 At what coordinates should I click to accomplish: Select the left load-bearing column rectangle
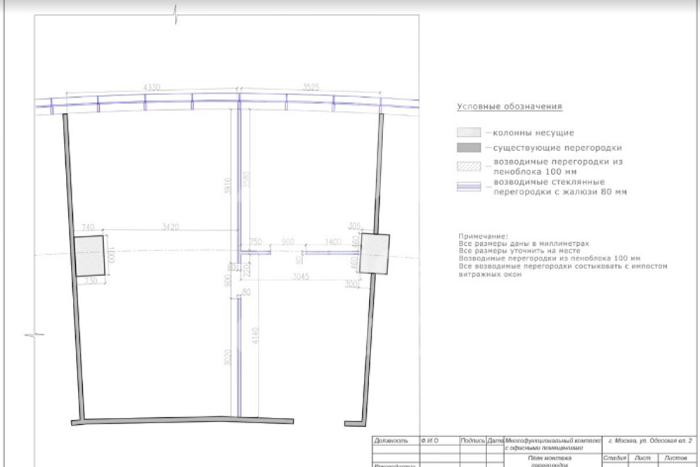click(x=89, y=256)
